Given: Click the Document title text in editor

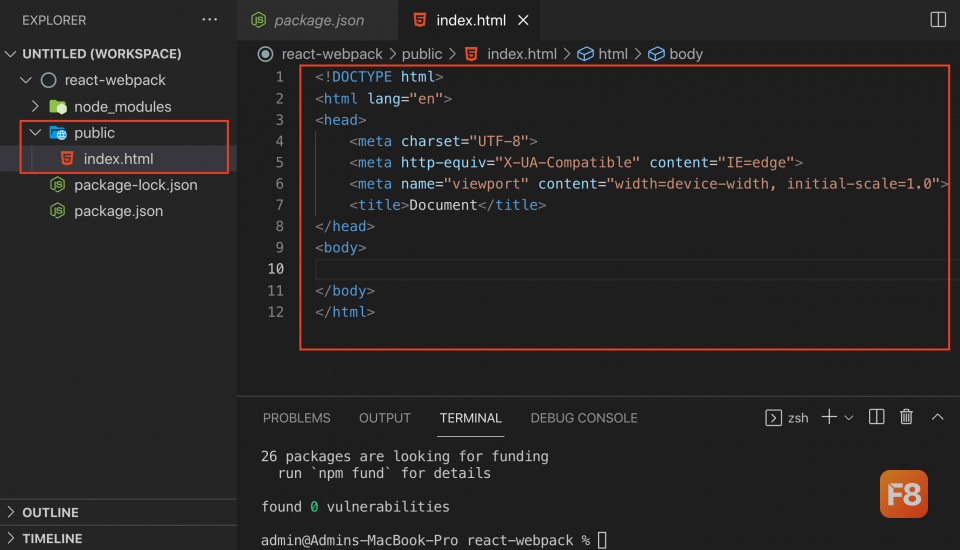Looking at the screenshot, I should 443,205.
